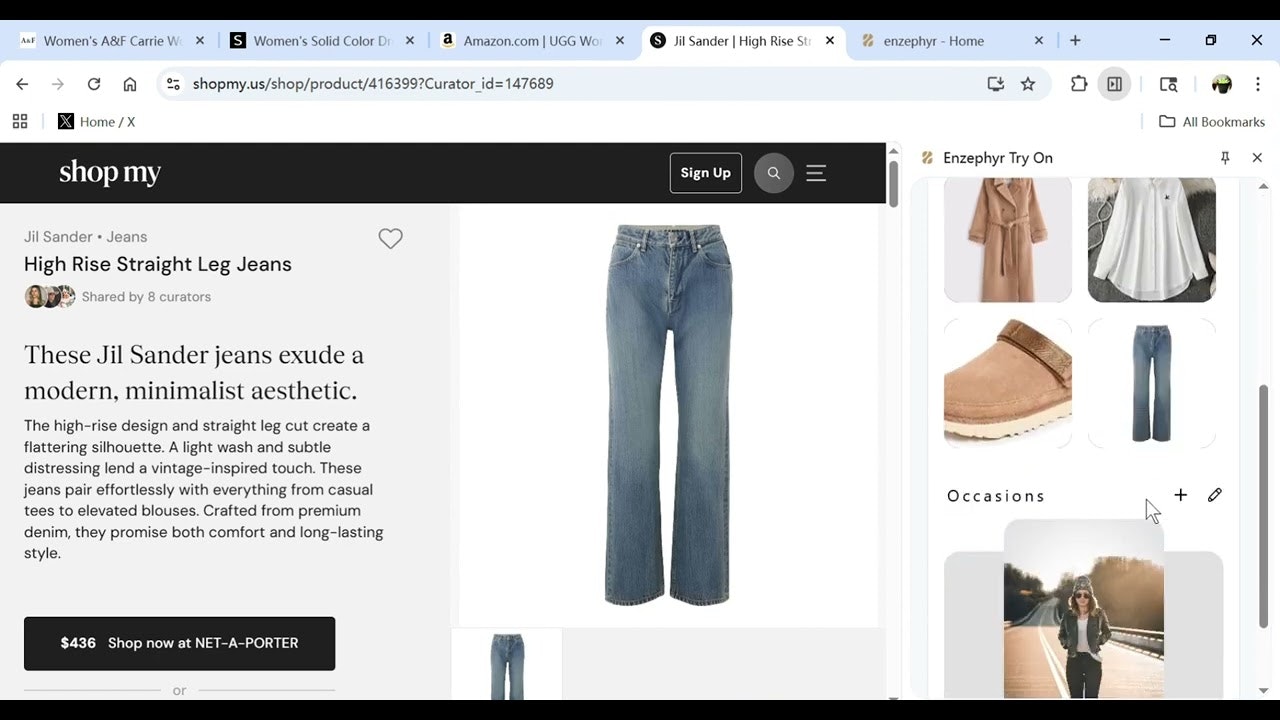Switch to Women's Solid Color Dress tab
This screenshot has height=720, width=1280.
click(322, 41)
